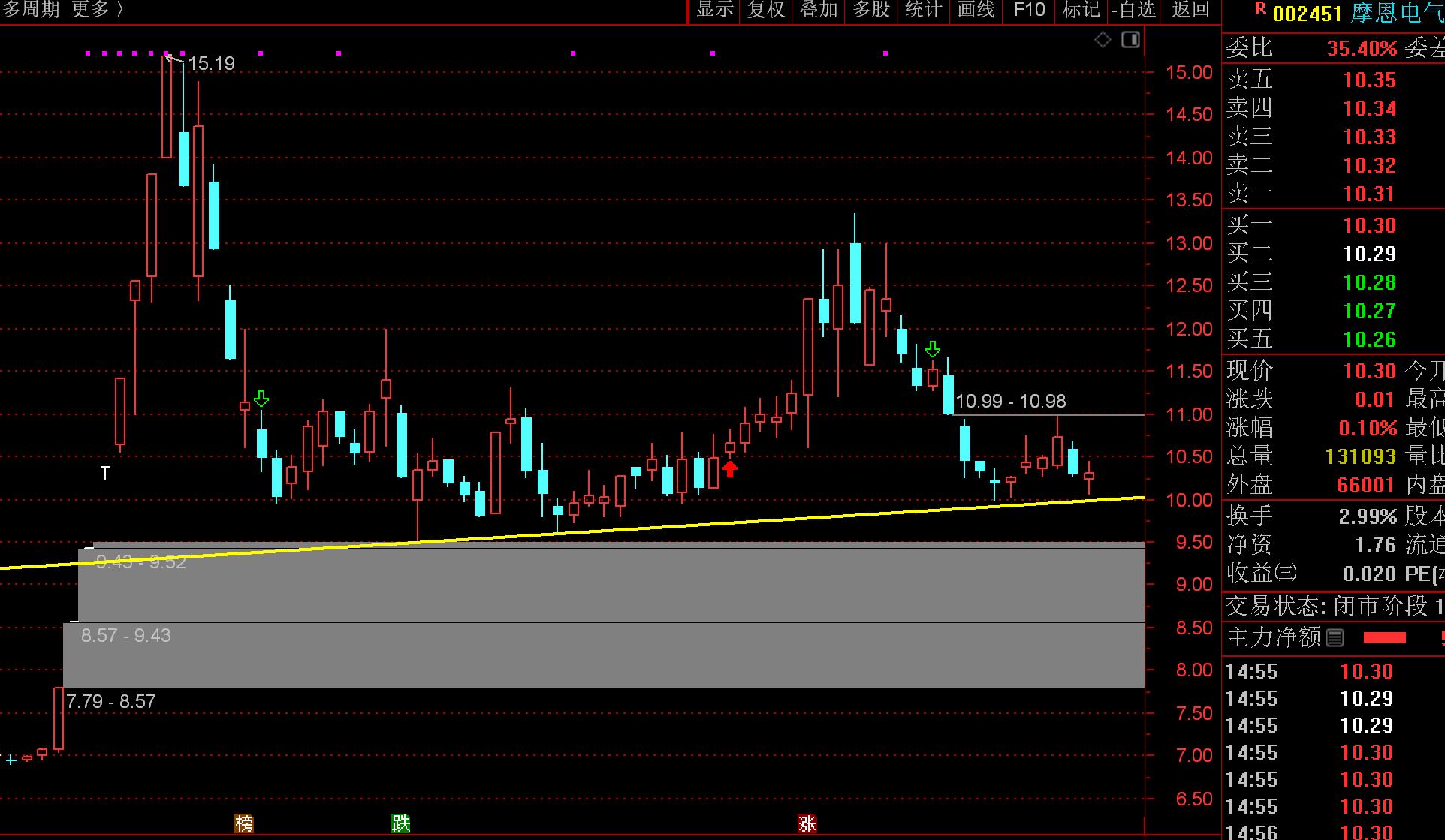Click the green down arrow near 11.50

pos(933,349)
